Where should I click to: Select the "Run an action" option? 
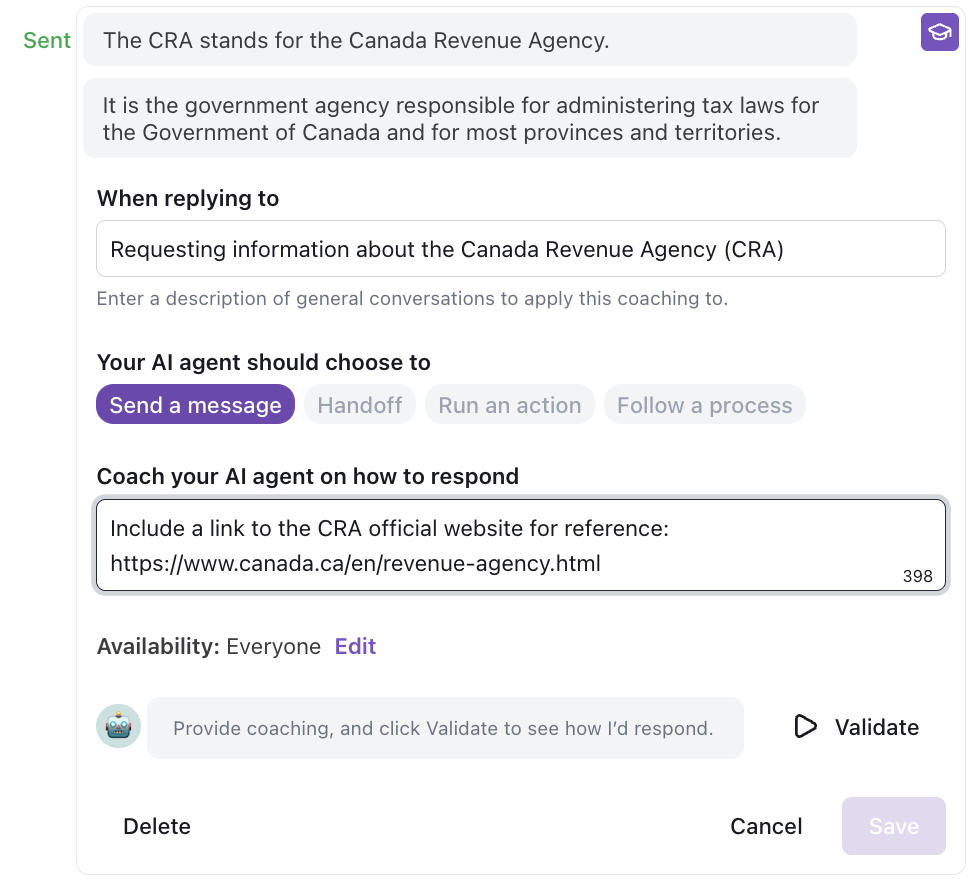510,405
